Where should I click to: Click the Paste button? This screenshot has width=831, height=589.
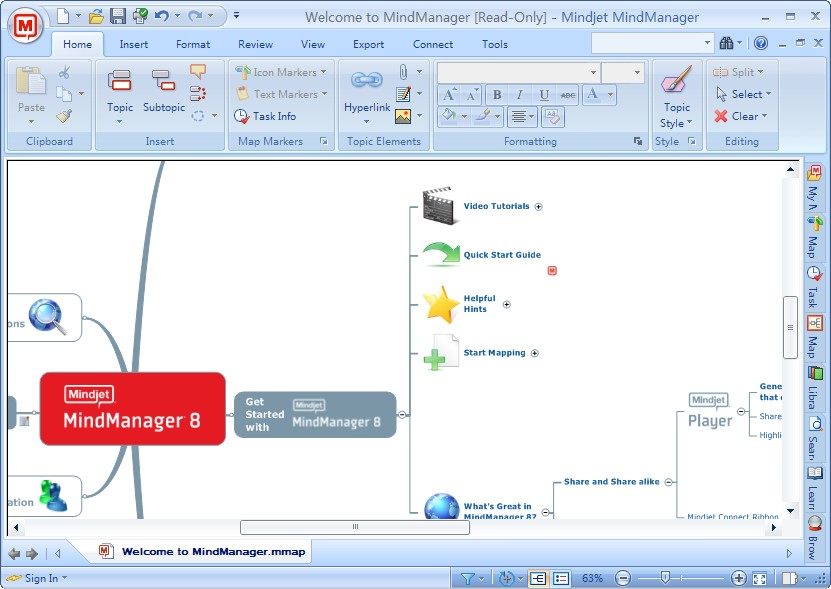pos(31,95)
